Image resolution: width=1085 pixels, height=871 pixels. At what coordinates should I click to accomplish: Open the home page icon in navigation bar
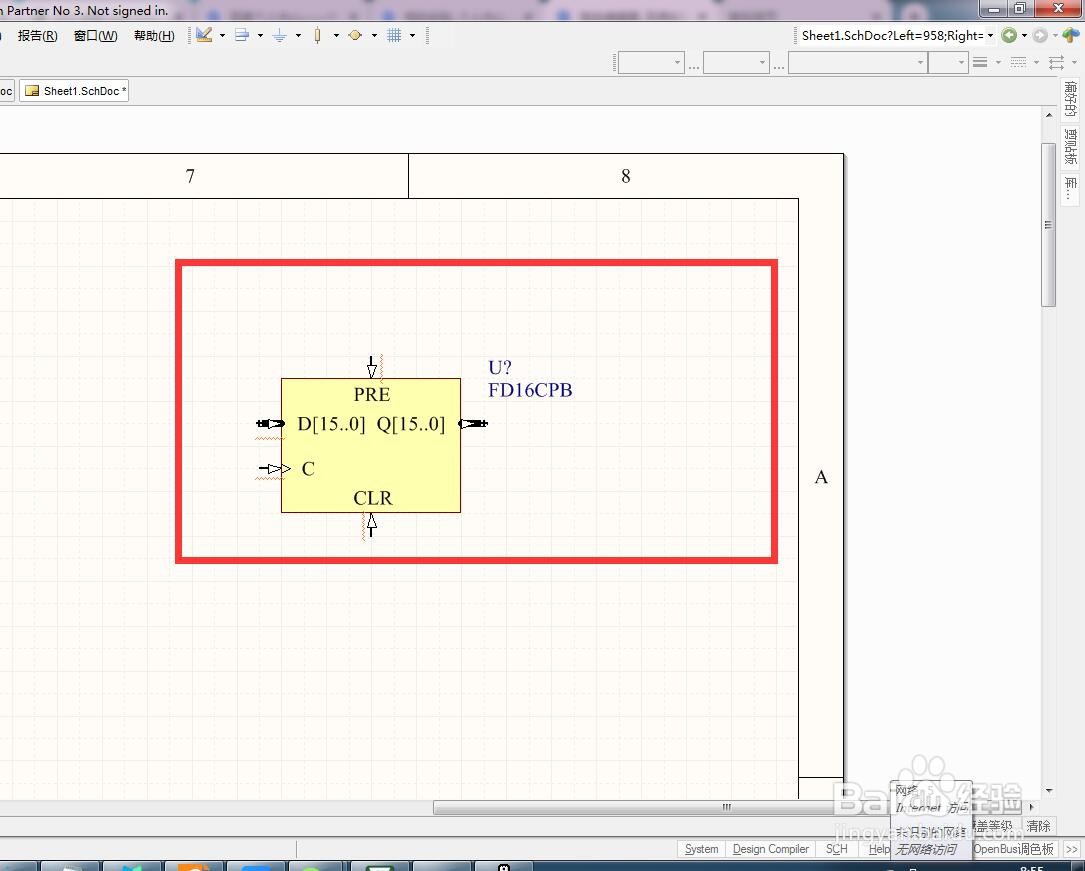click(1070, 35)
